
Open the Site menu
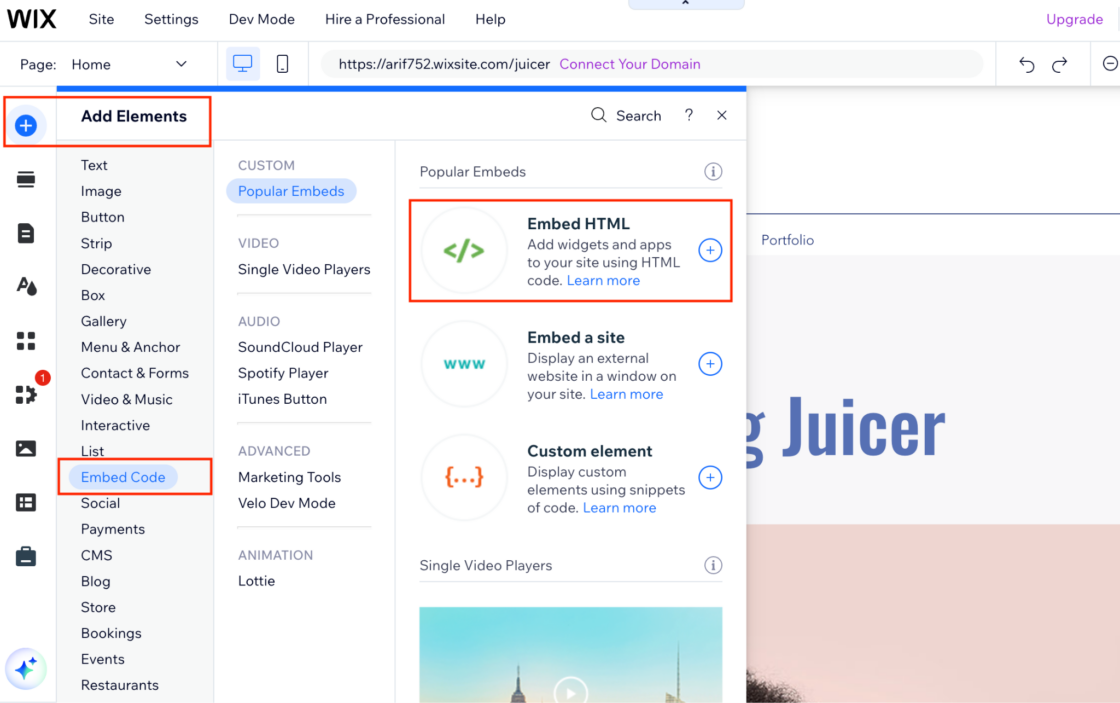(101, 19)
